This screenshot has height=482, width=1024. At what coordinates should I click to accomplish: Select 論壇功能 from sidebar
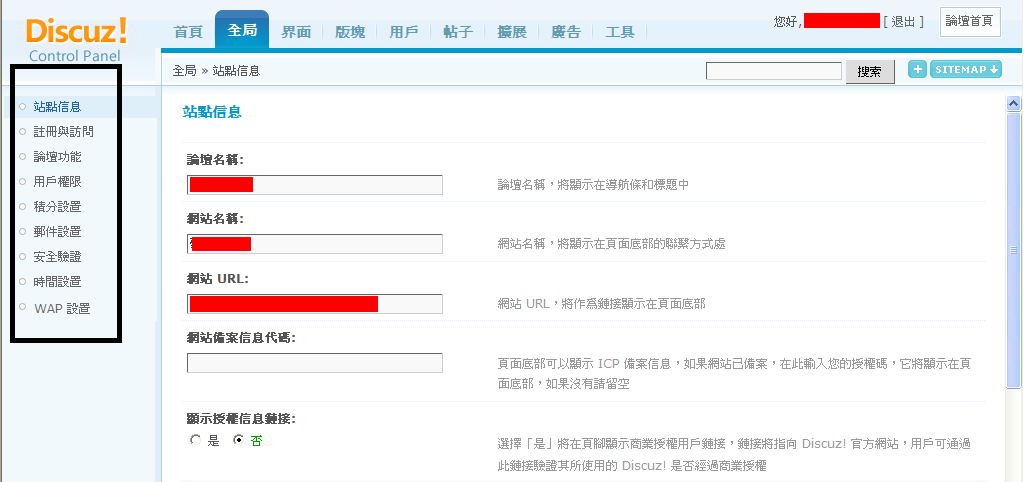[x=58, y=157]
